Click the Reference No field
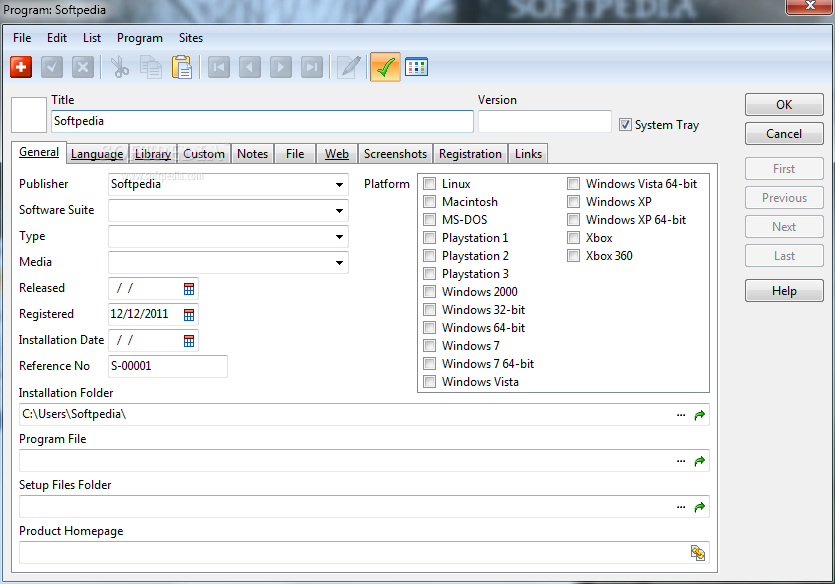 pos(168,366)
